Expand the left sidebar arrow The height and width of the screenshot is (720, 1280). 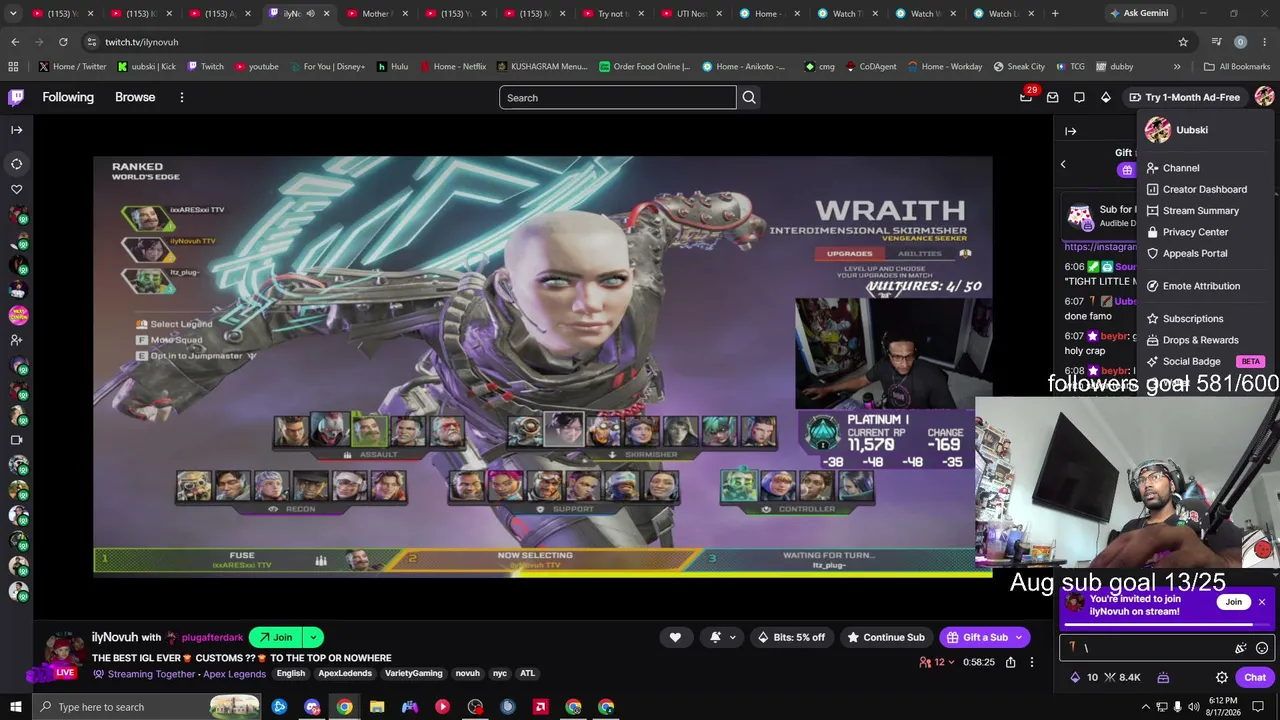[x=17, y=130]
